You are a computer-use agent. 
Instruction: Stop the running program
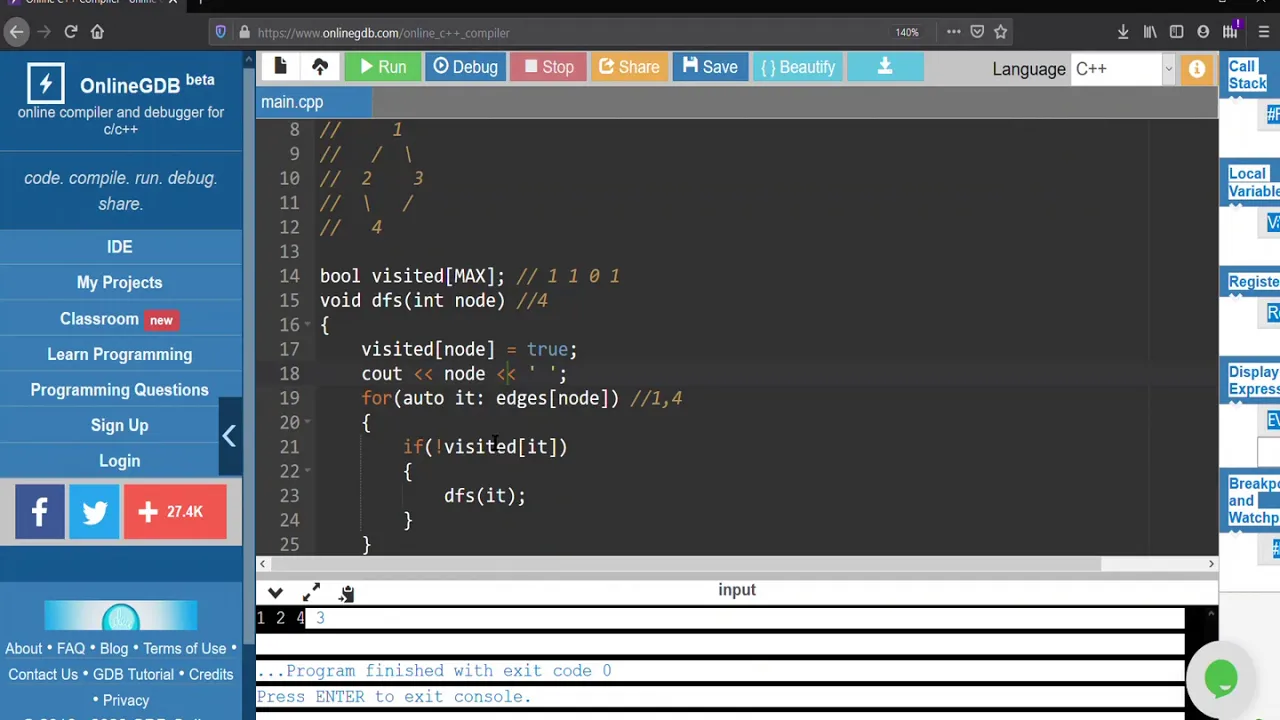click(549, 67)
